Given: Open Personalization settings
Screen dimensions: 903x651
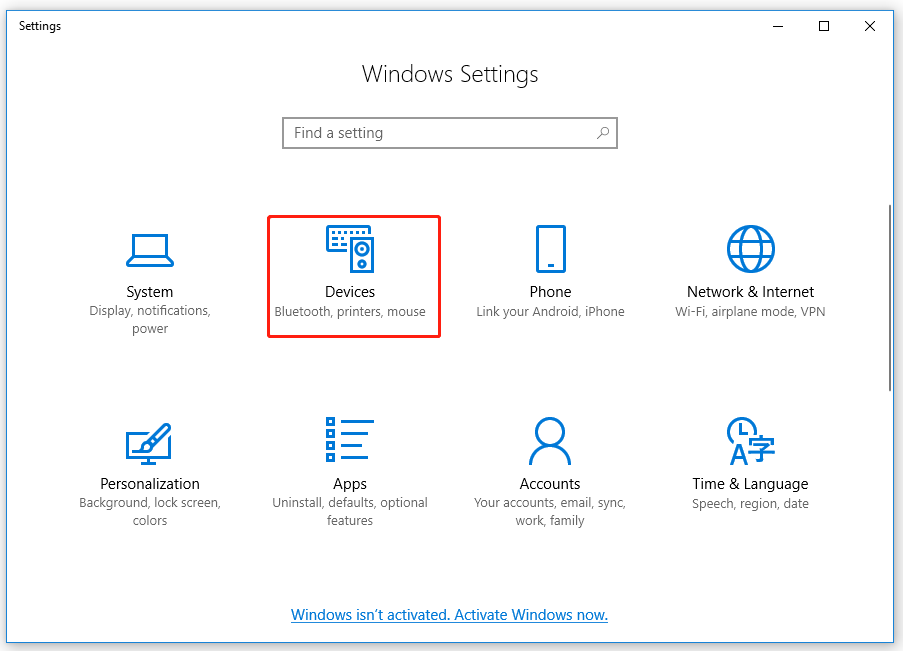Looking at the screenshot, I should click(x=149, y=460).
